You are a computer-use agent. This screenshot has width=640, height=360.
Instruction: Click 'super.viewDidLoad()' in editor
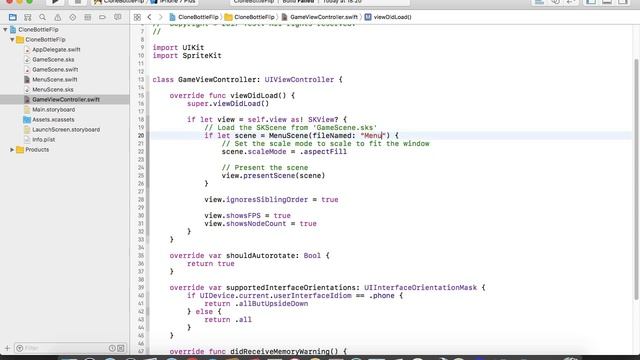coord(228,104)
